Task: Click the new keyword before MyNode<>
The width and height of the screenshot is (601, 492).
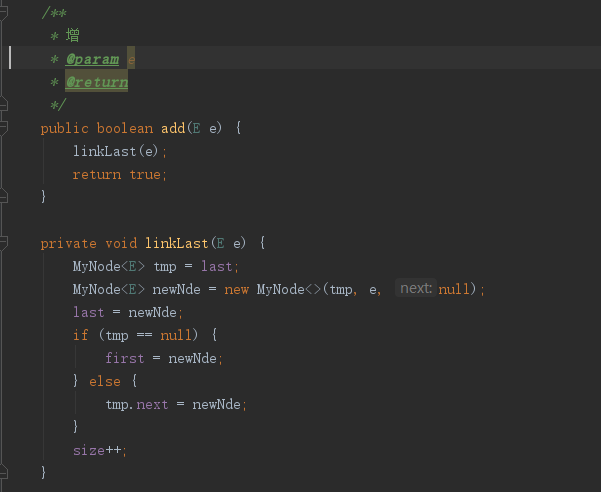Action: [236, 289]
